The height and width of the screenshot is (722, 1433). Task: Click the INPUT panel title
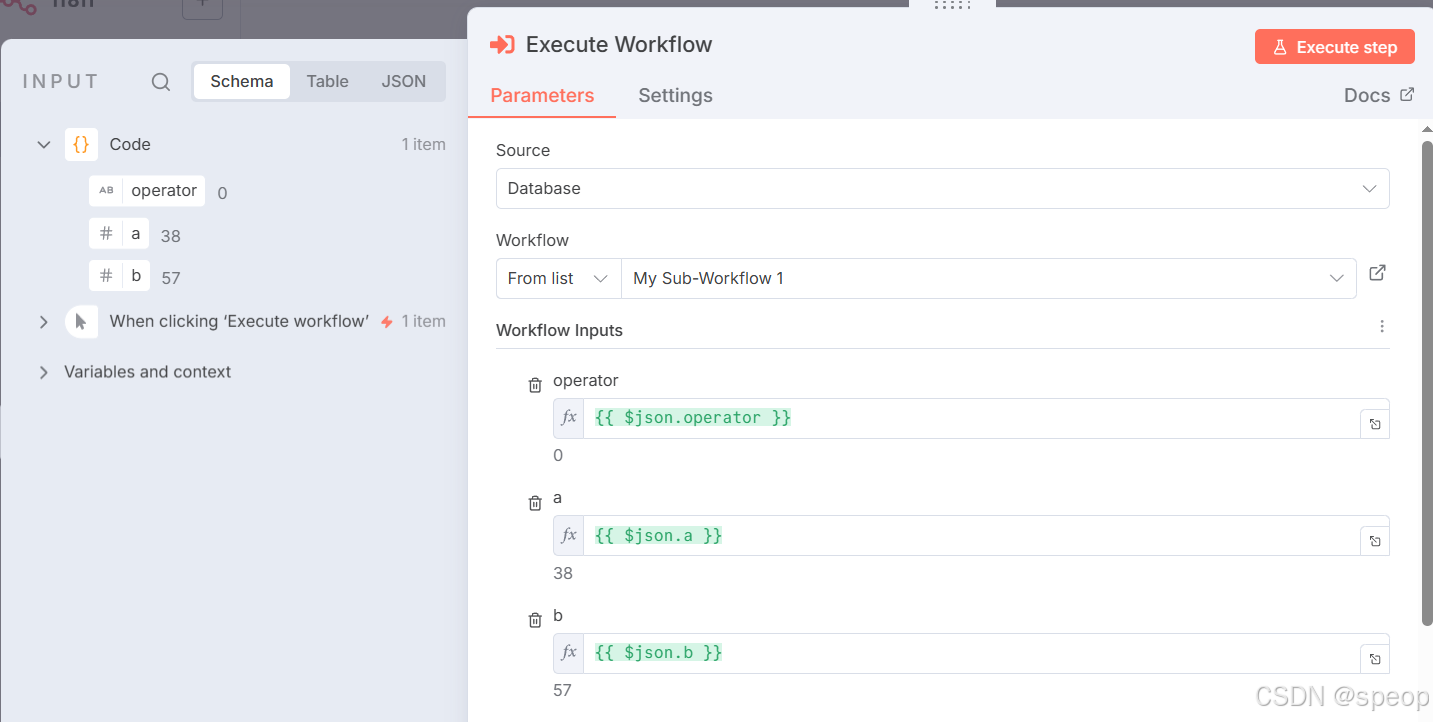[61, 82]
